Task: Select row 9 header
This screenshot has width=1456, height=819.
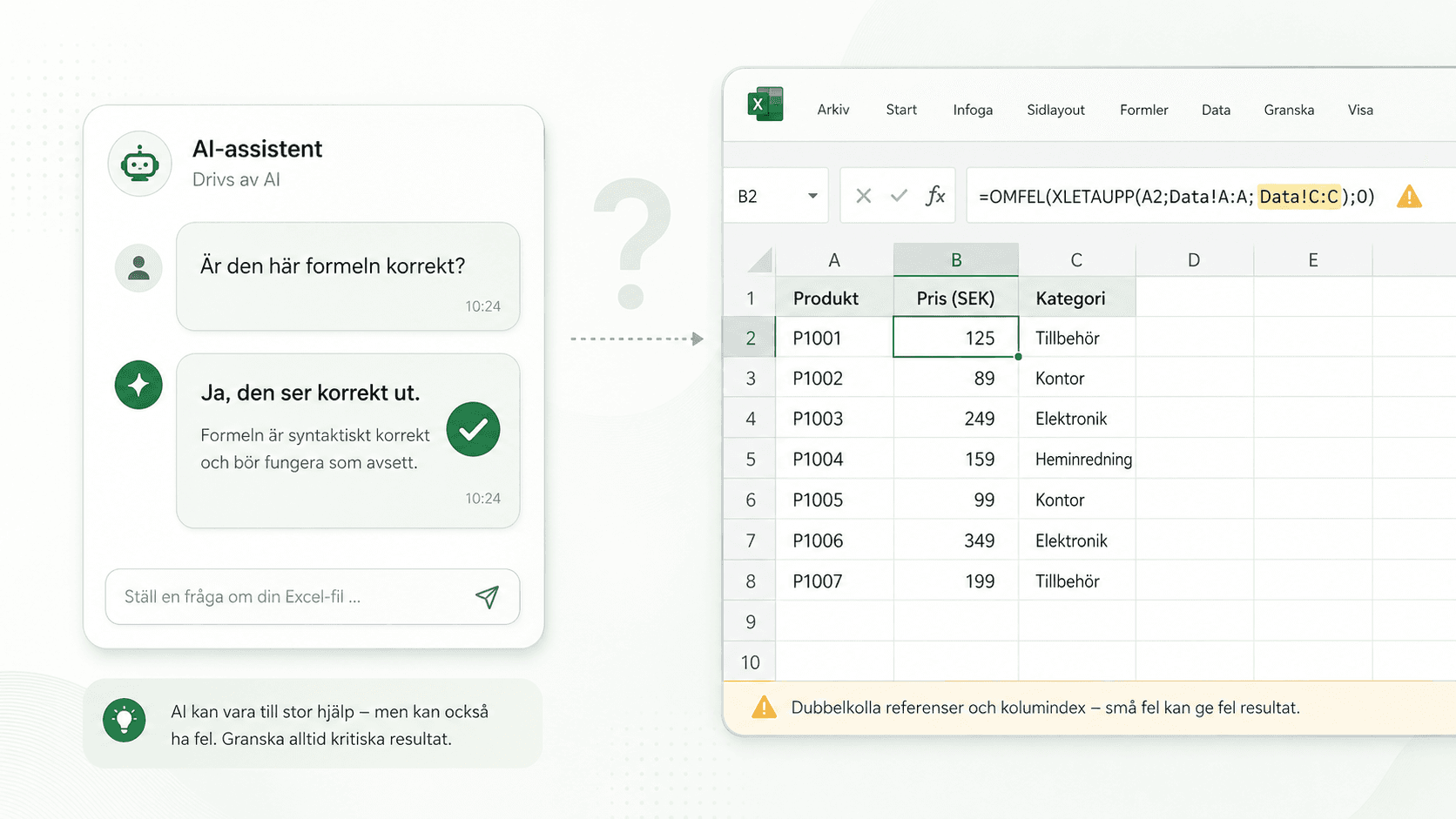Action: coord(750,621)
